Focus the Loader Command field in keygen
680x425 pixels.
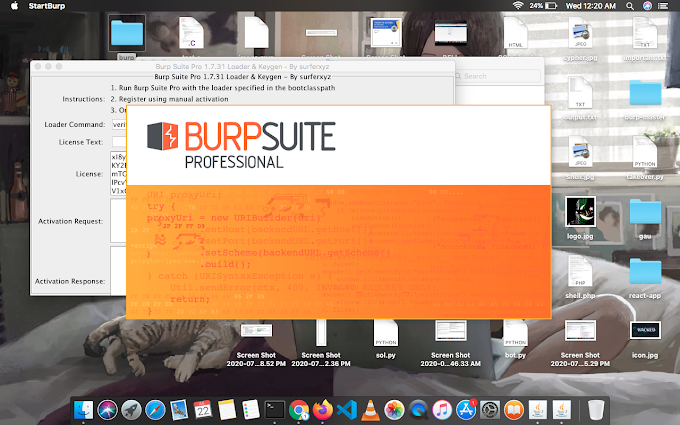[x=119, y=124]
